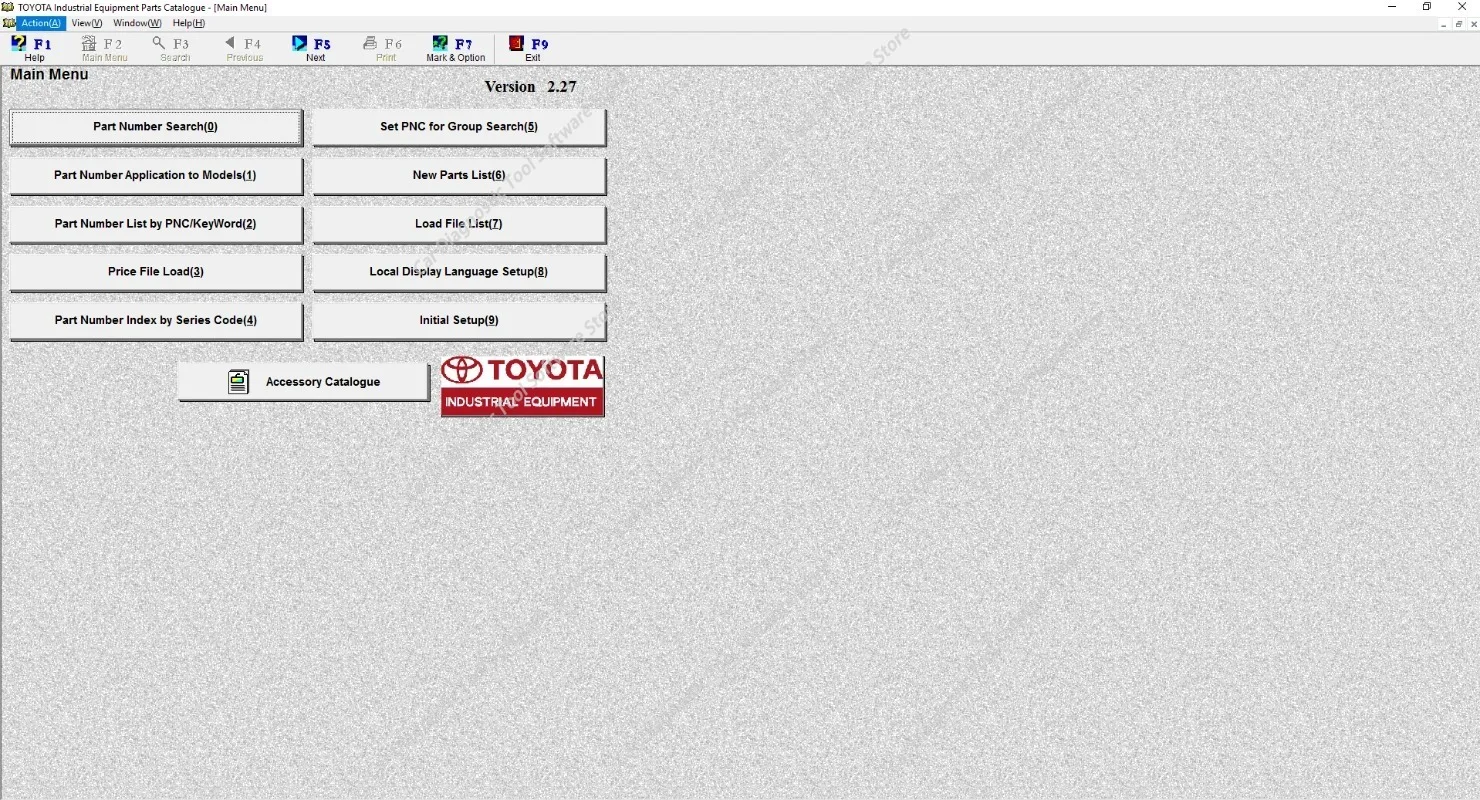Viewport: 1480px width, 800px height.
Task: Close the Toyota Parts Catalogue application
Action: tap(1461, 7)
